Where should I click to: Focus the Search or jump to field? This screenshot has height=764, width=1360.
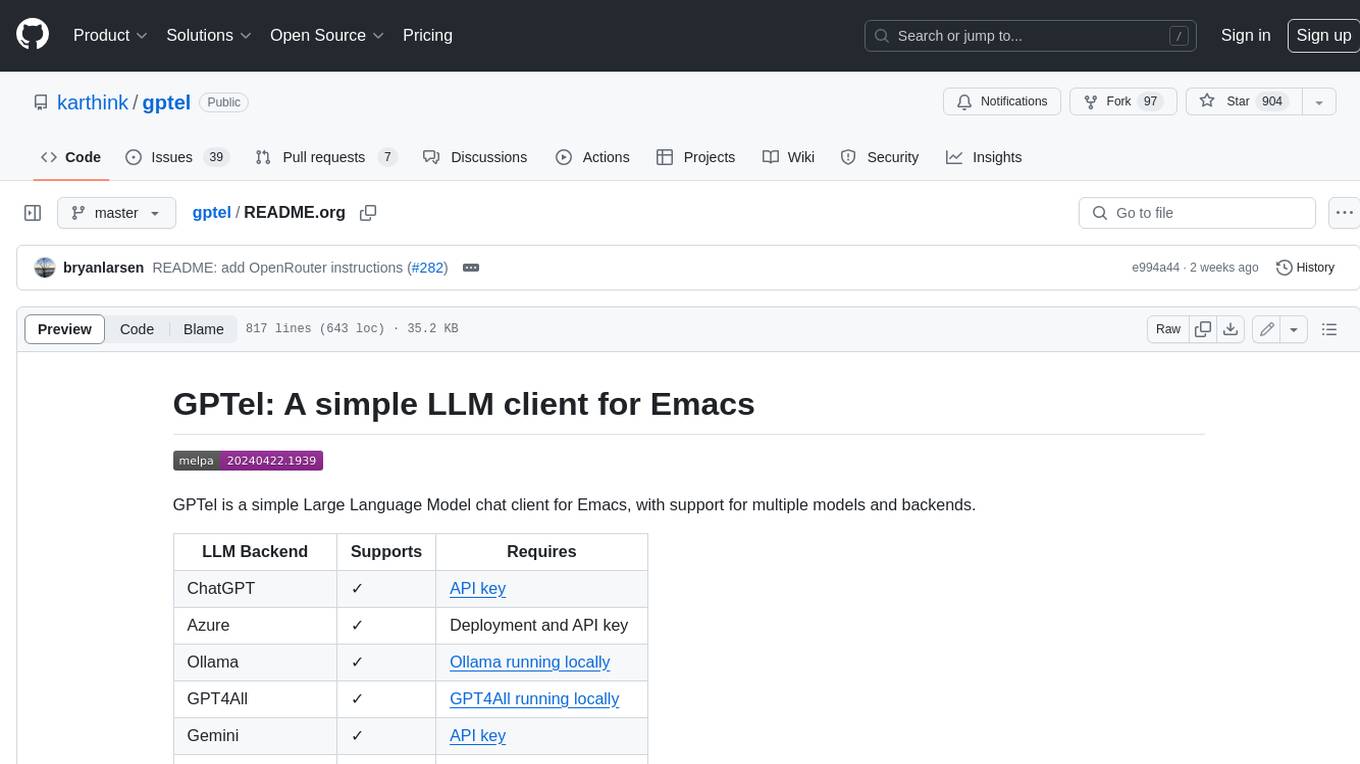tap(1032, 35)
